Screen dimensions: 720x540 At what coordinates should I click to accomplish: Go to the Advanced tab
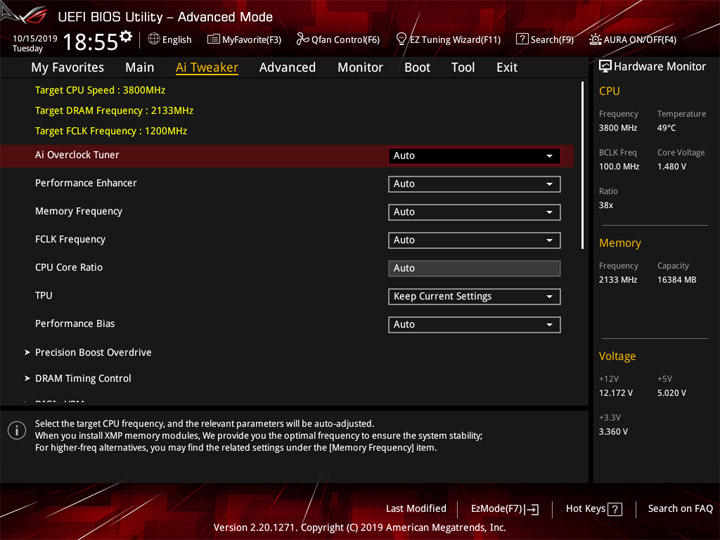pos(287,68)
